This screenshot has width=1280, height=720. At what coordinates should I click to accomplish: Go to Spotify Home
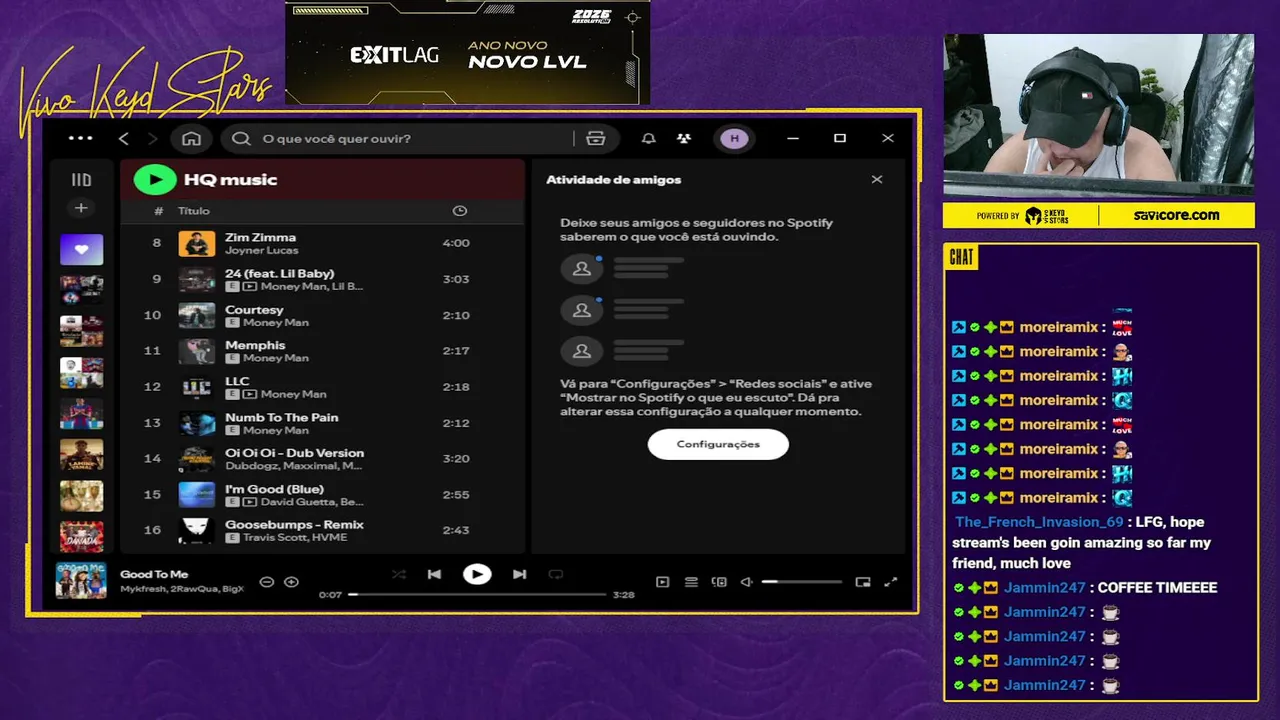click(191, 138)
